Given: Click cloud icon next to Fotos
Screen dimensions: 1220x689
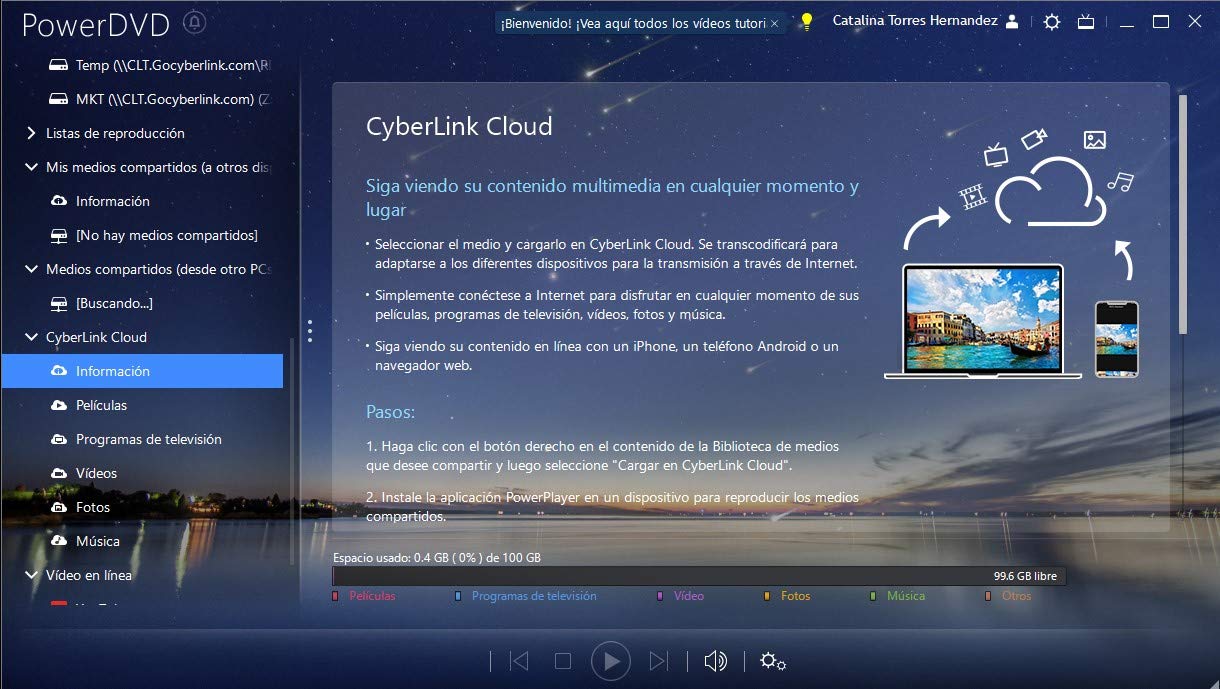Looking at the screenshot, I should 58,507.
